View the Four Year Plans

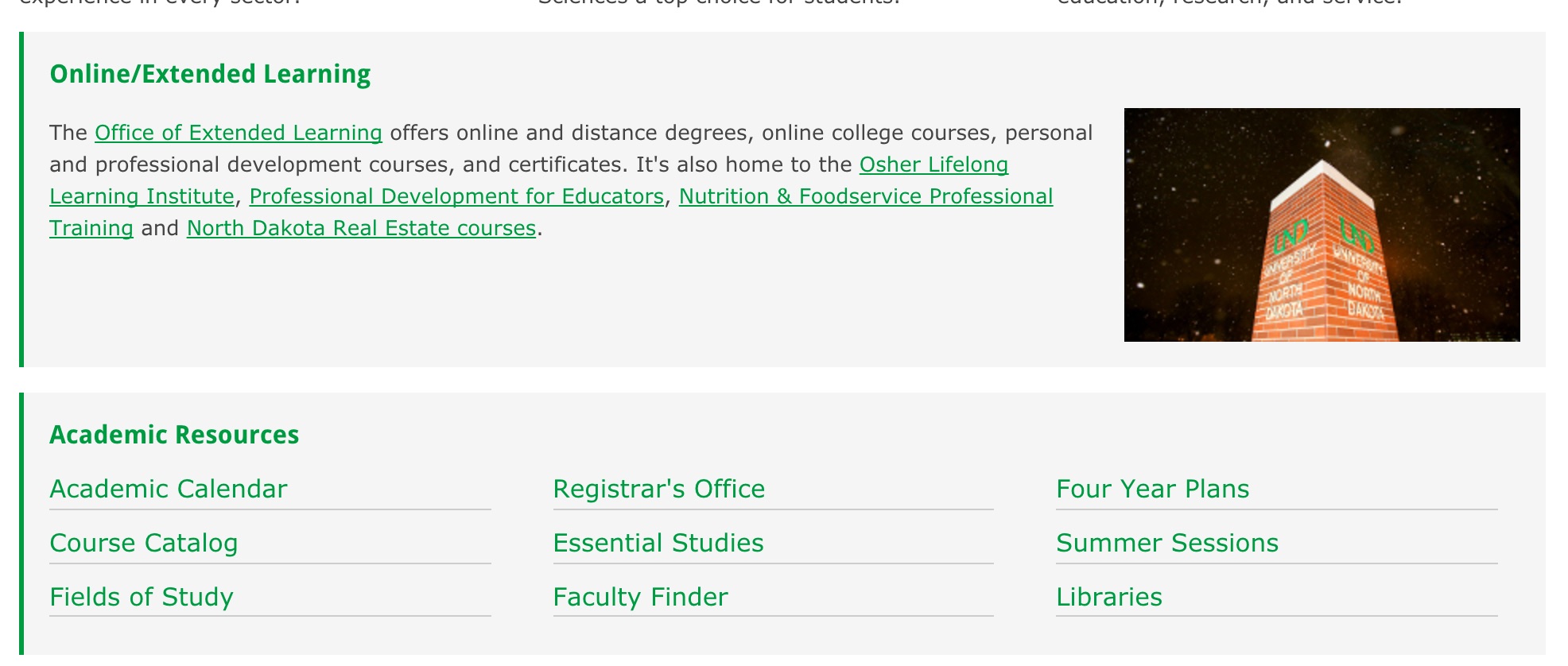click(x=1152, y=489)
